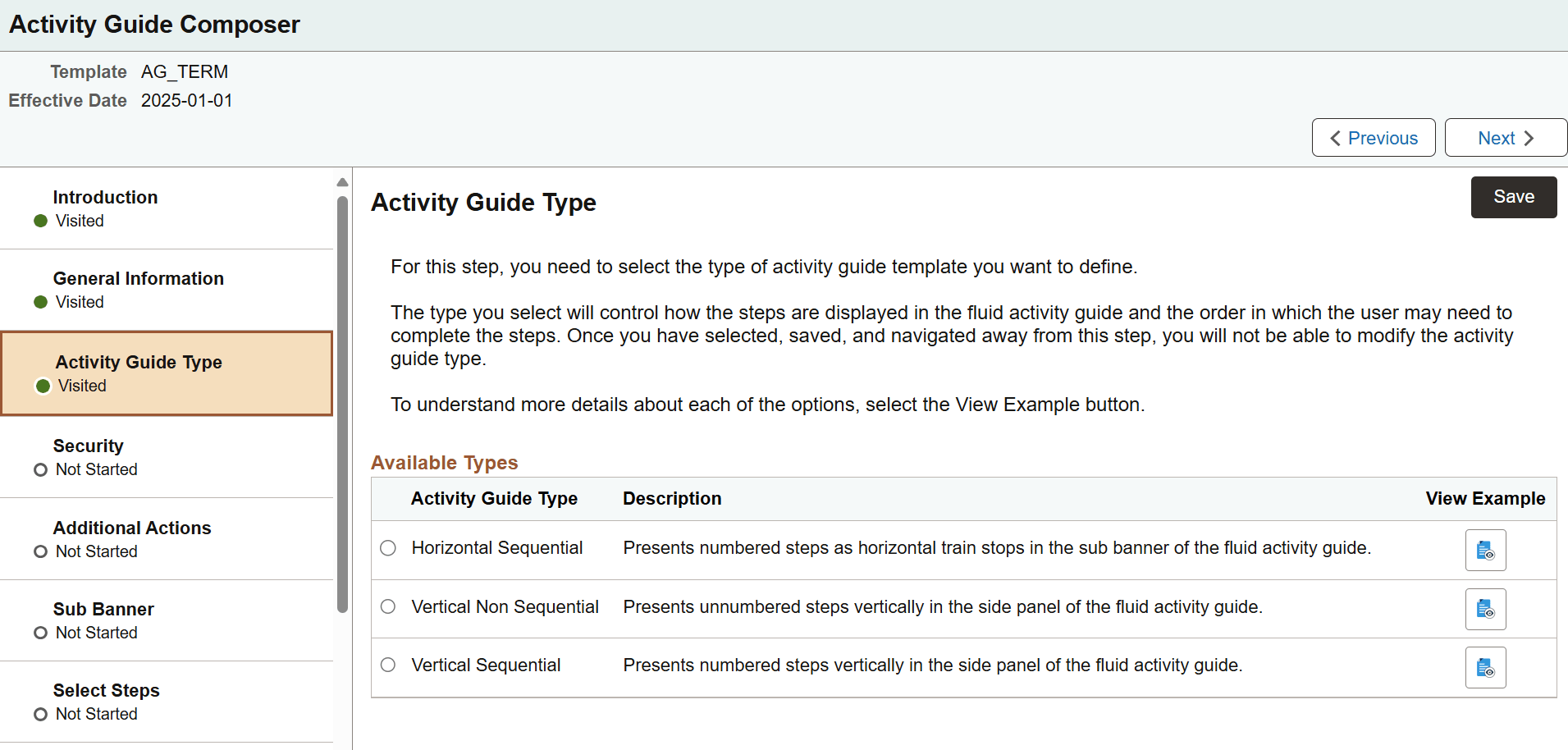The image size is (1568, 750).
Task: Save the Activity Guide Type selection
Action: pos(1513,196)
